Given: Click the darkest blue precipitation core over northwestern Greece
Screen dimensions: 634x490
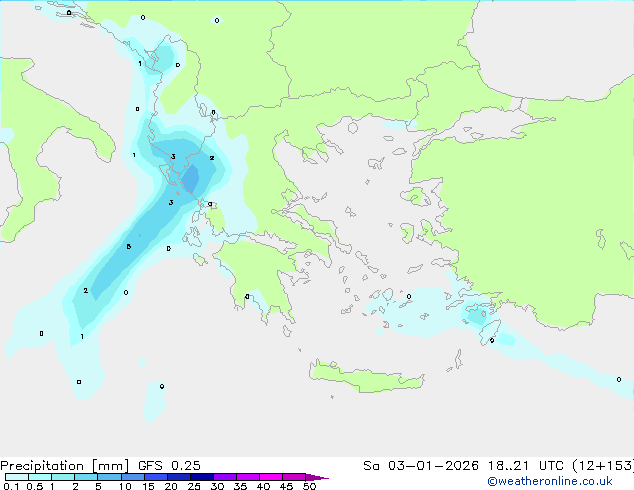Looking at the screenshot, I should (190, 178).
